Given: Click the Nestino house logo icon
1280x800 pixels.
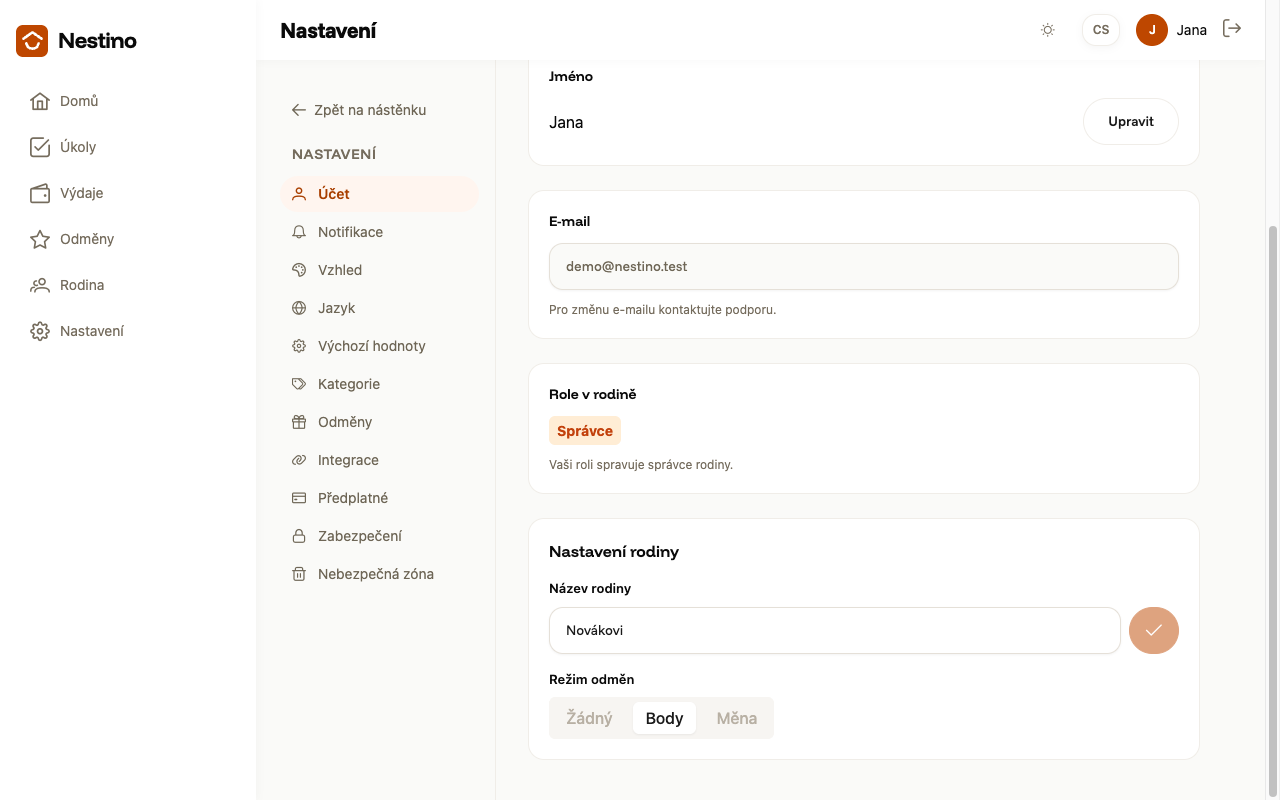Looking at the screenshot, I should tap(32, 41).
